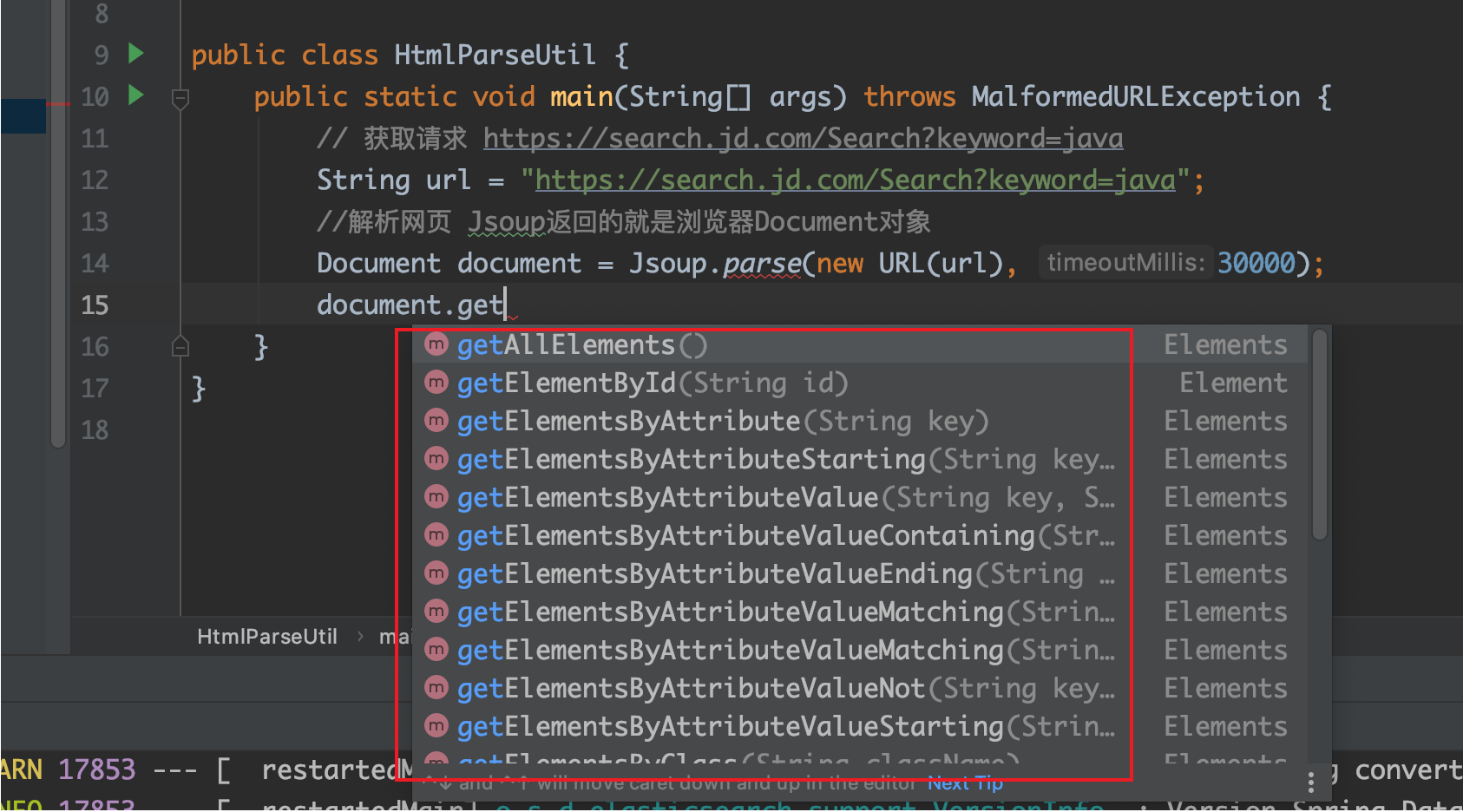The image size is (1463, 812).
Task: Click method icon beside getElementsByAttributeStarting
Action: coord(436,459)
